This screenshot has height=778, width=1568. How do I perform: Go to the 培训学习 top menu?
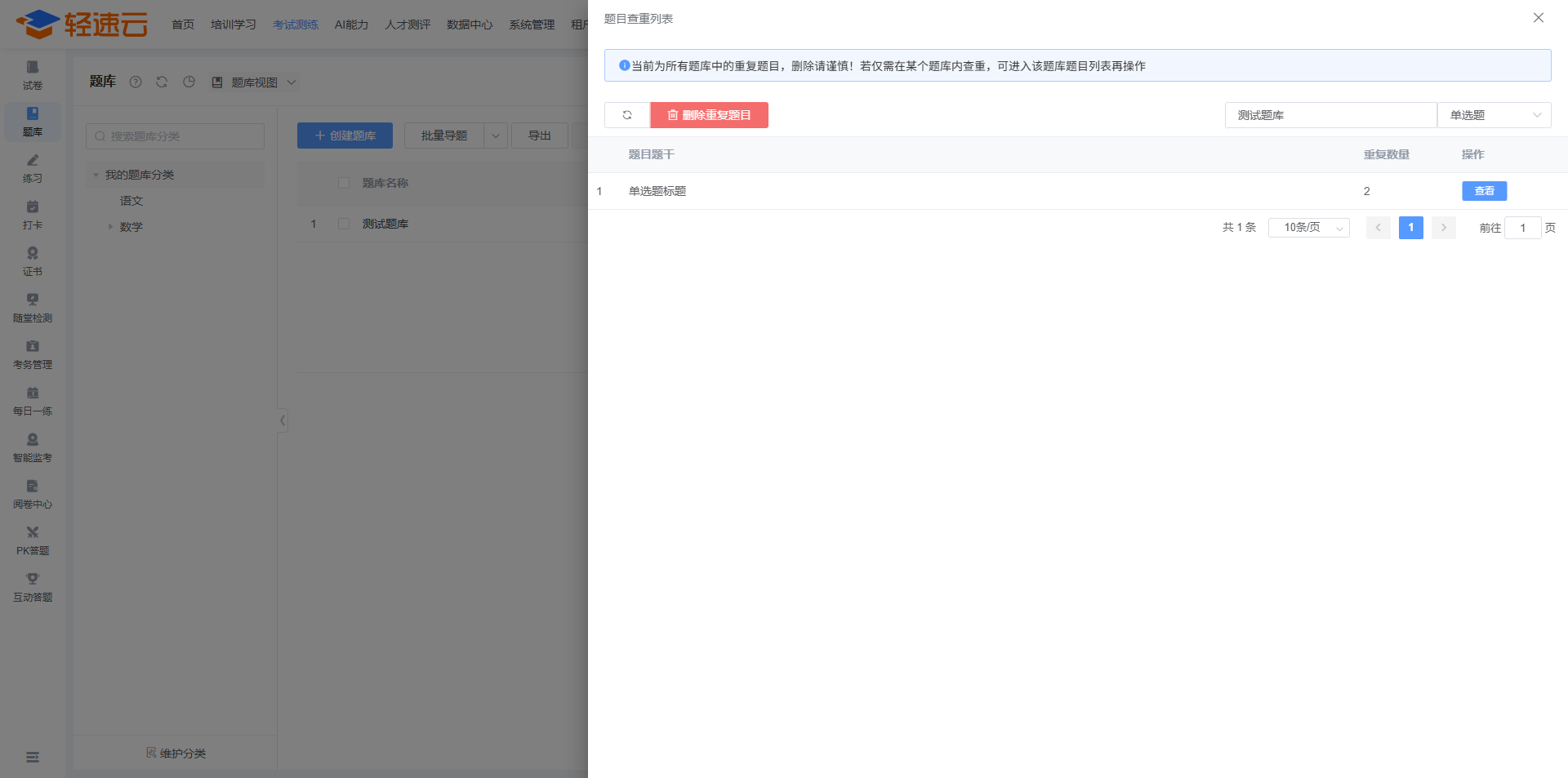coord(233,24)
